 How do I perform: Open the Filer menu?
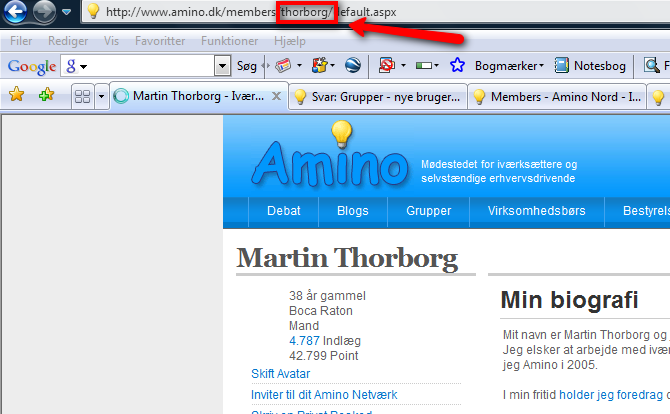pyautogui.click(x=21, y=41)
